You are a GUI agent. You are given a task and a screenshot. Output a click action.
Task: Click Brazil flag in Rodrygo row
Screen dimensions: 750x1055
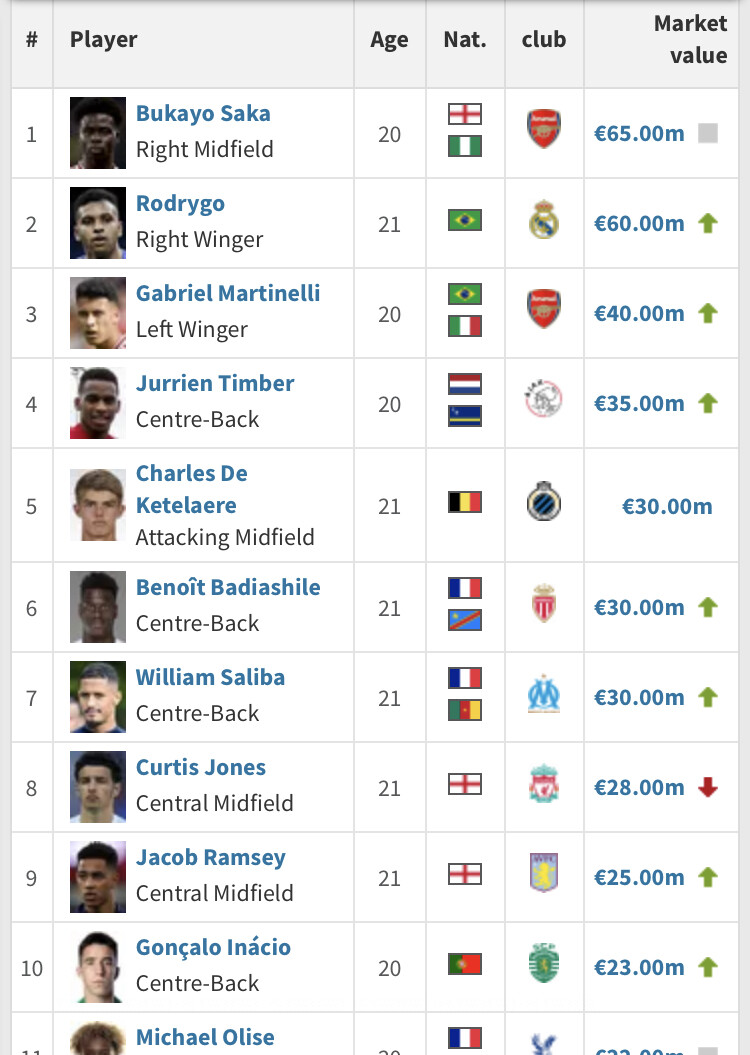[x=465, y=220]
